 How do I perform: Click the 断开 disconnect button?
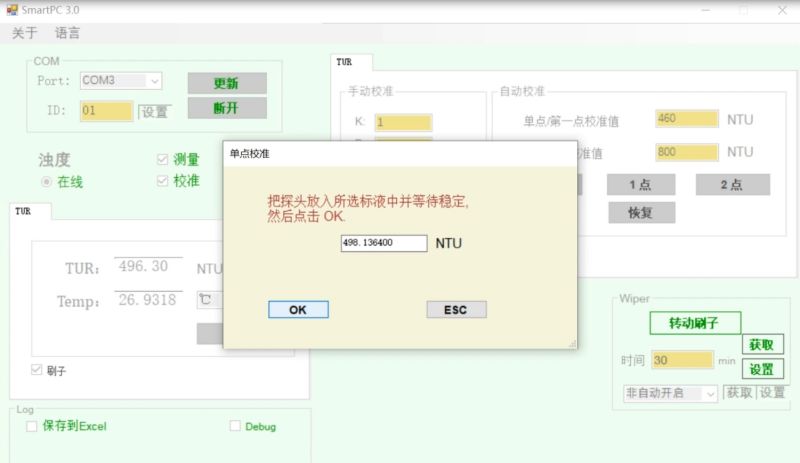pyautogui.click(x=227, y=108)
